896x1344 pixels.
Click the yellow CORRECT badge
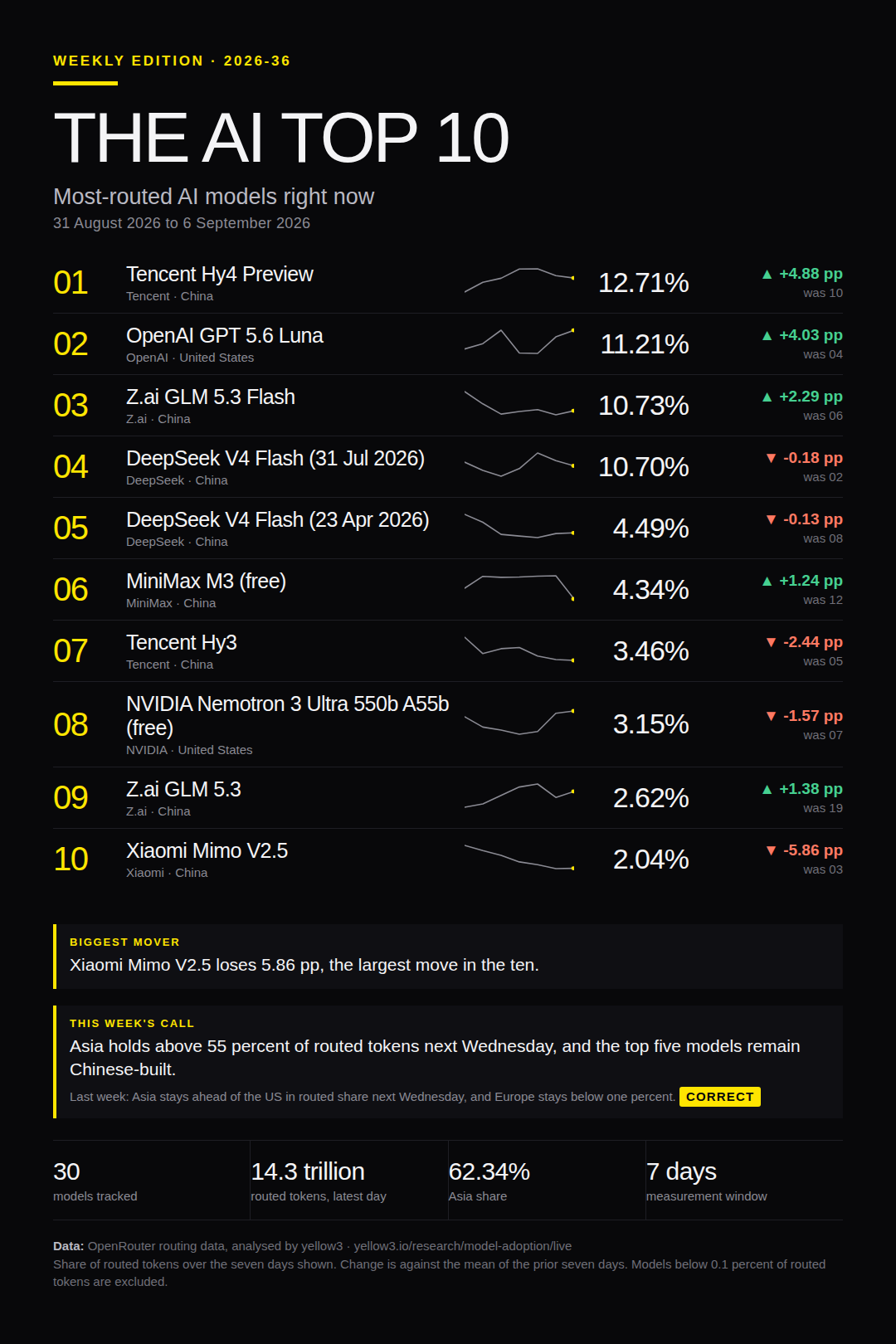pos(720,1097)
